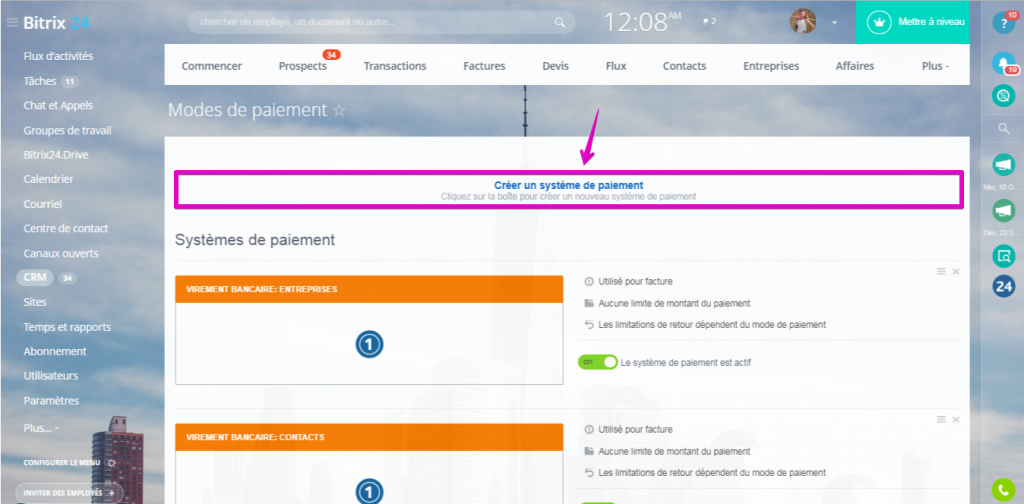
Task: Open Tâches in left menu
Action: (x=41, y=82)
